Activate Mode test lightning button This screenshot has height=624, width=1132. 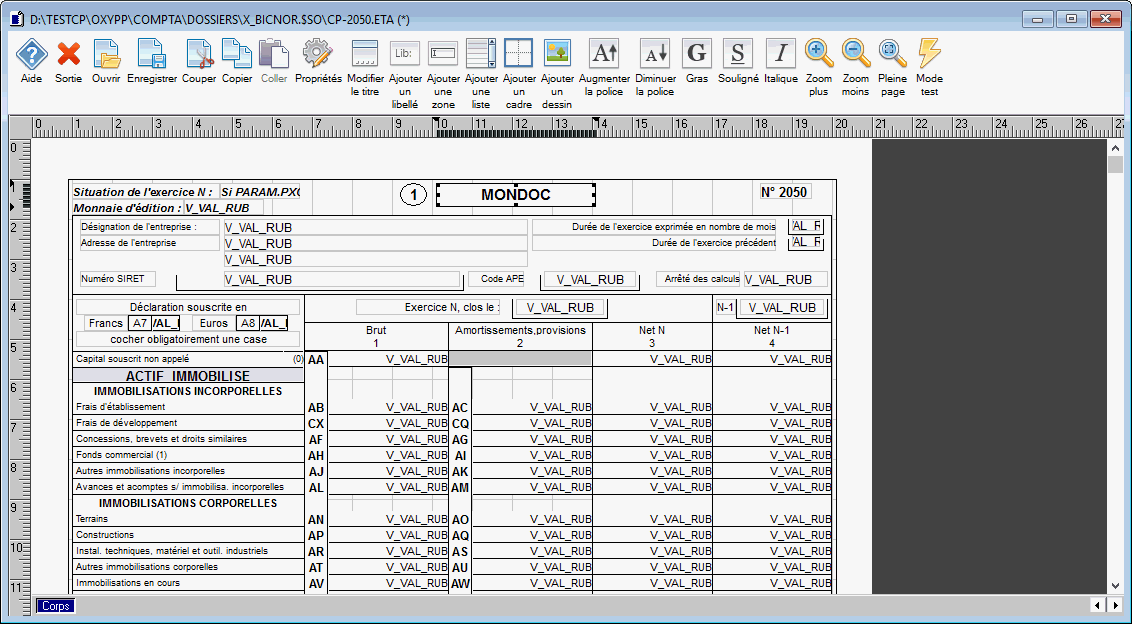[929, 54]
